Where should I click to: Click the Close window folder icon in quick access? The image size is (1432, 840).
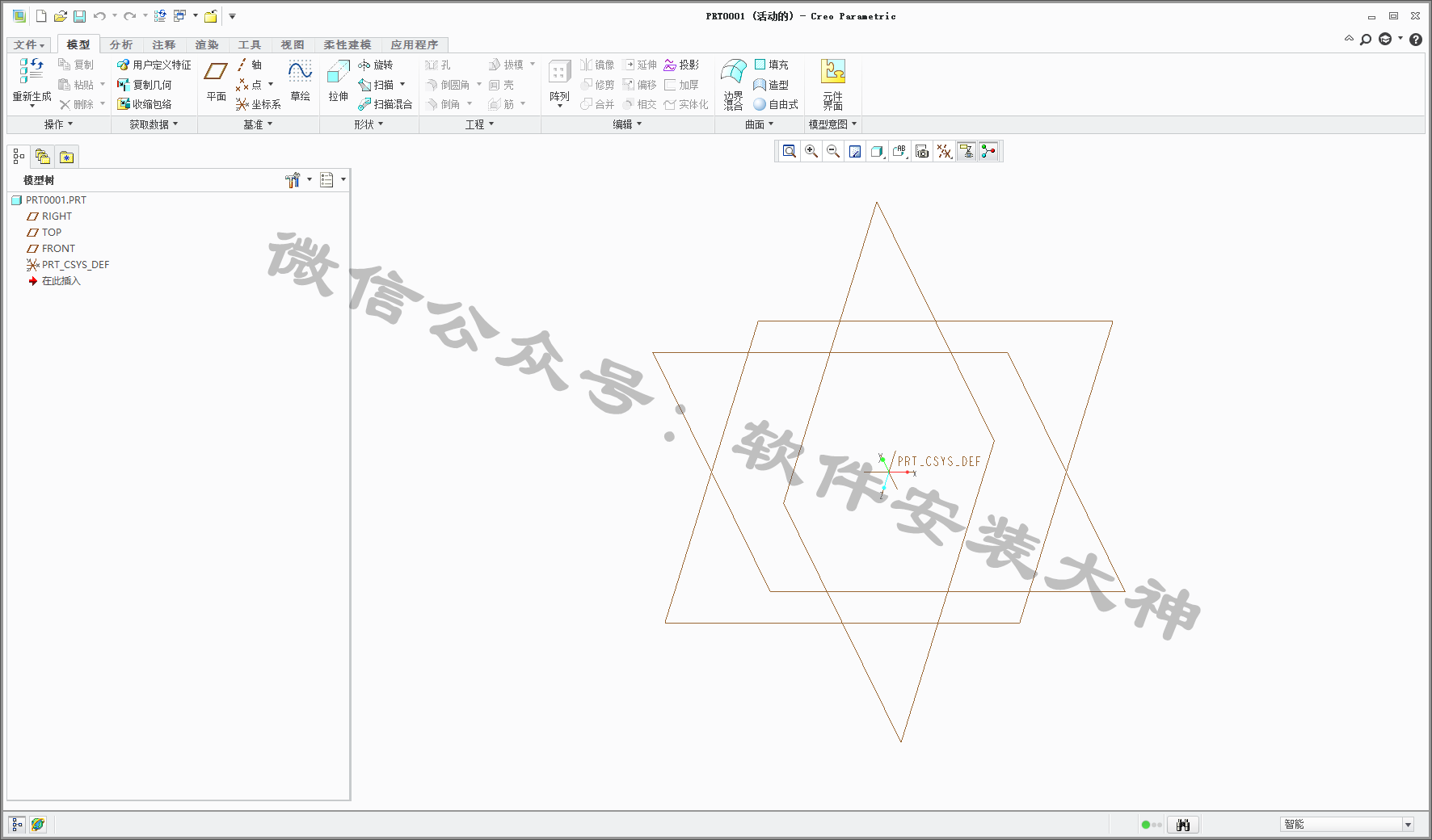[x=211, y=16]
